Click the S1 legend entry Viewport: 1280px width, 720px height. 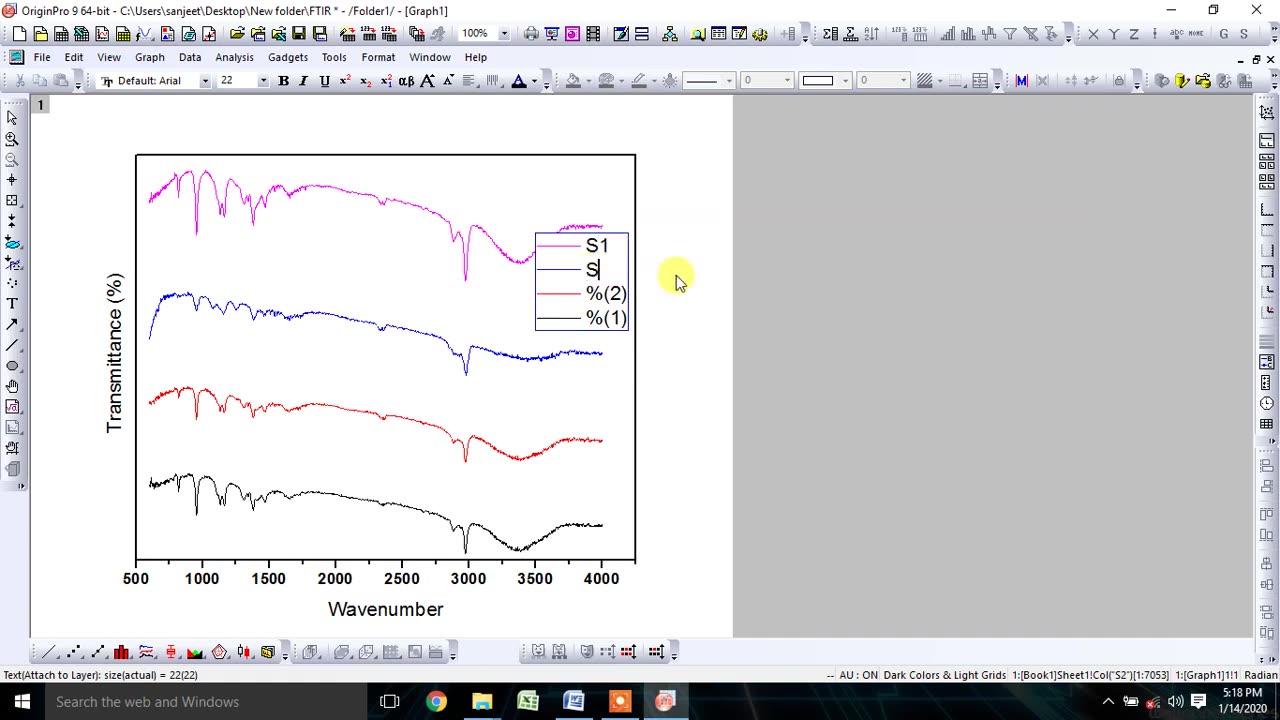(x=597, y=246)
